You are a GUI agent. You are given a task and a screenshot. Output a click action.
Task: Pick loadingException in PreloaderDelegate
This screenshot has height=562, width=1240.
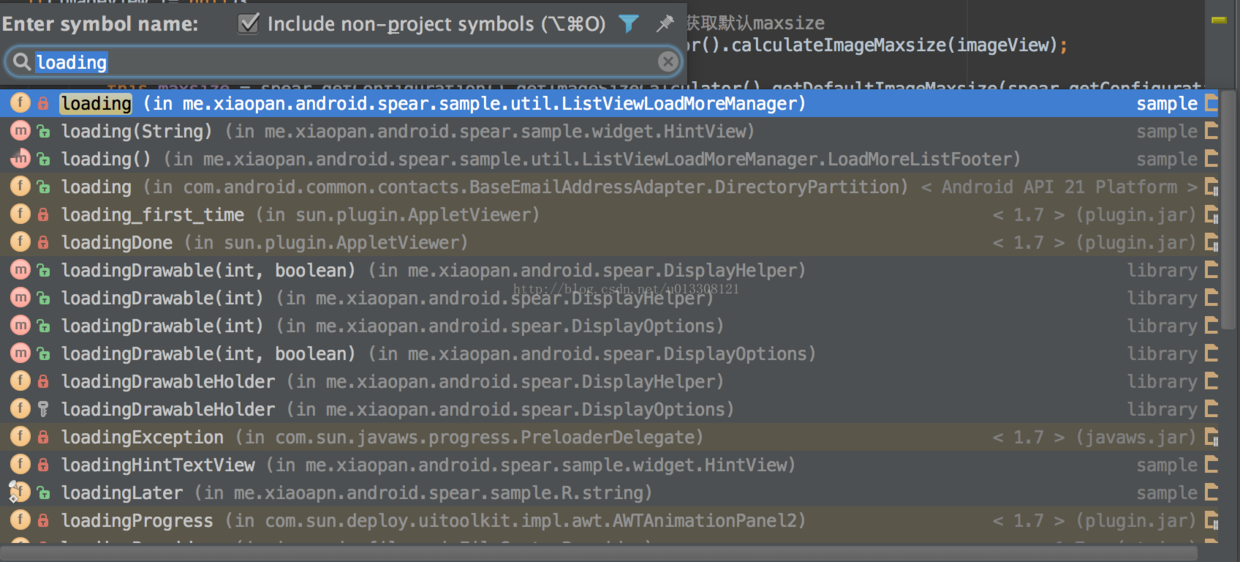(x=610, y=437)
